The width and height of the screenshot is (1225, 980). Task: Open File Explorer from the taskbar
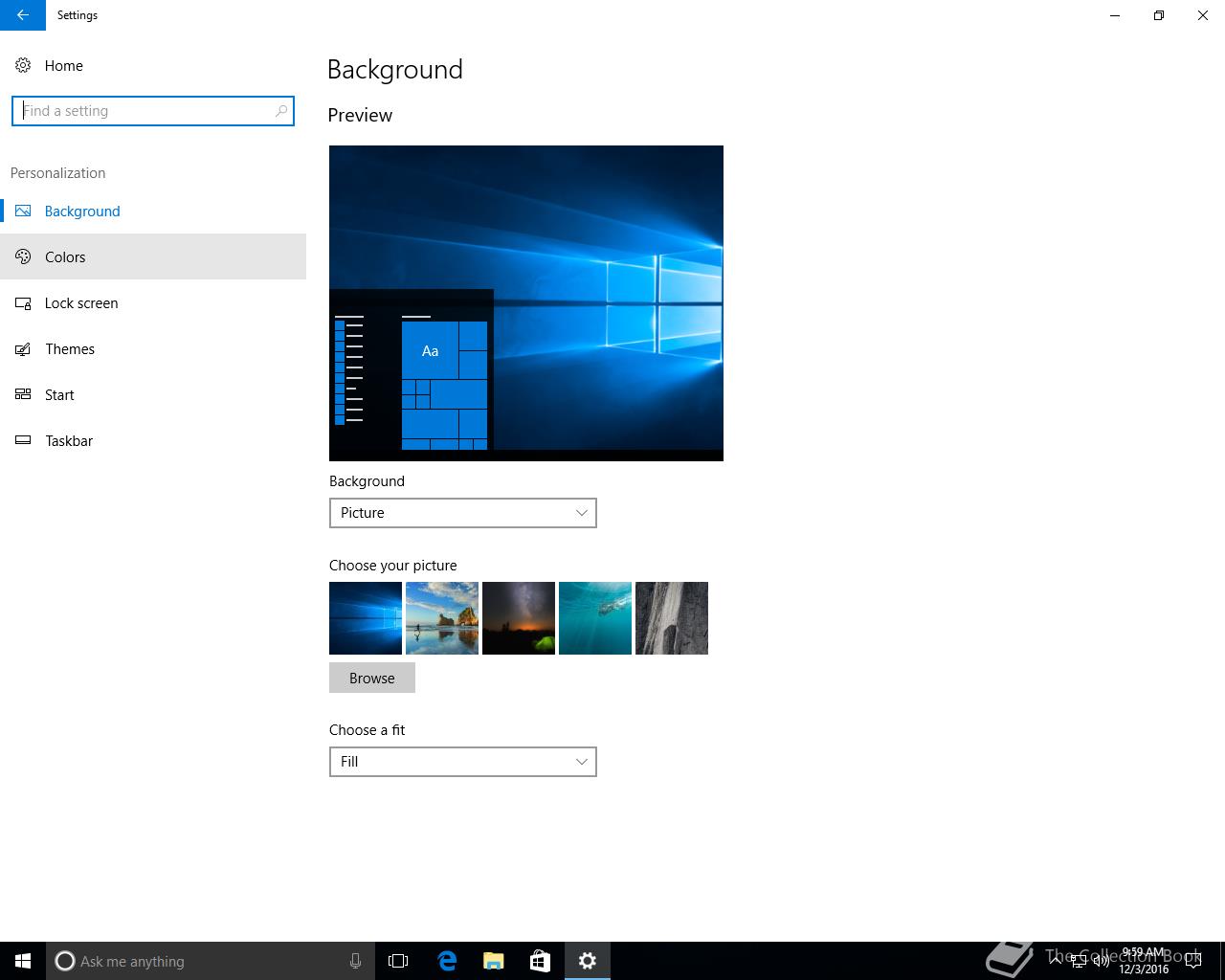[x=494, y=961]
